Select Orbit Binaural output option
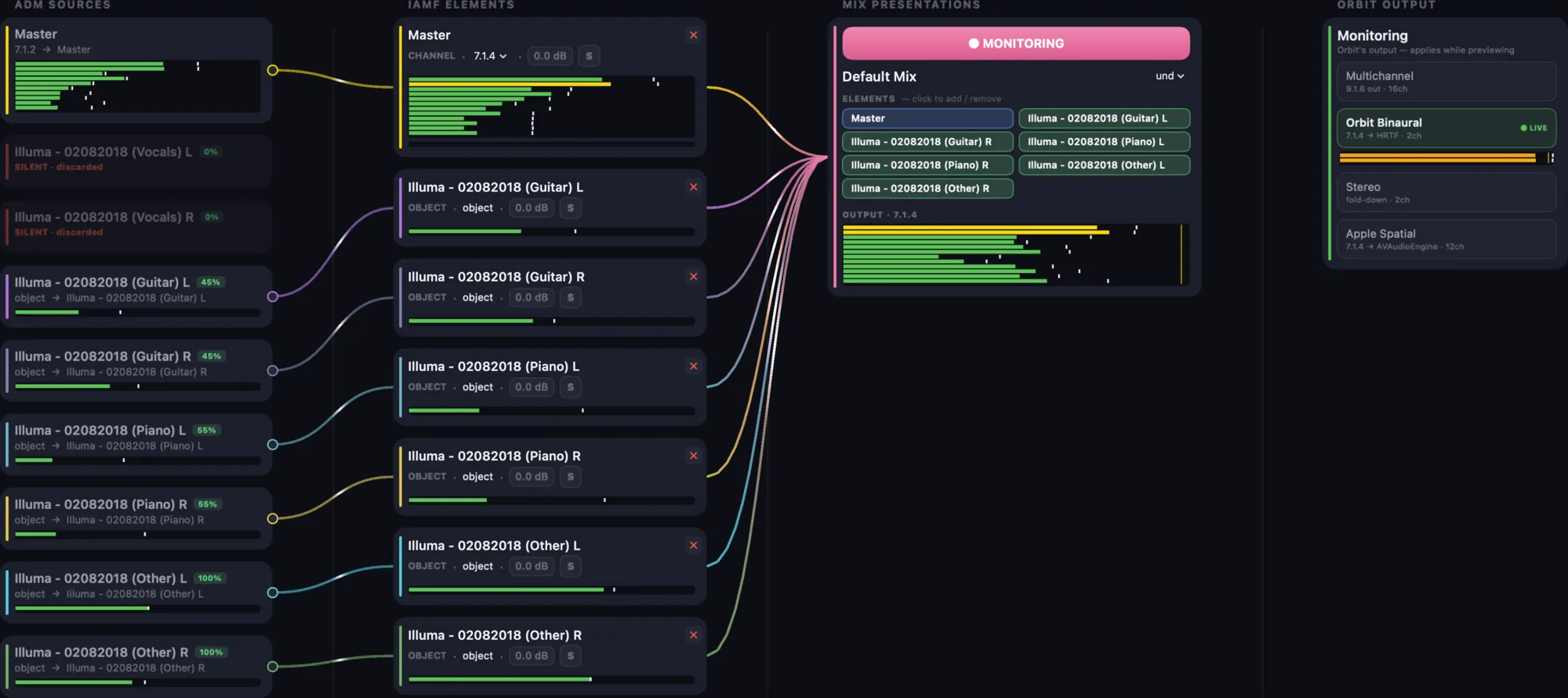Viewport: 1568px width, 698px height. 1446,128
